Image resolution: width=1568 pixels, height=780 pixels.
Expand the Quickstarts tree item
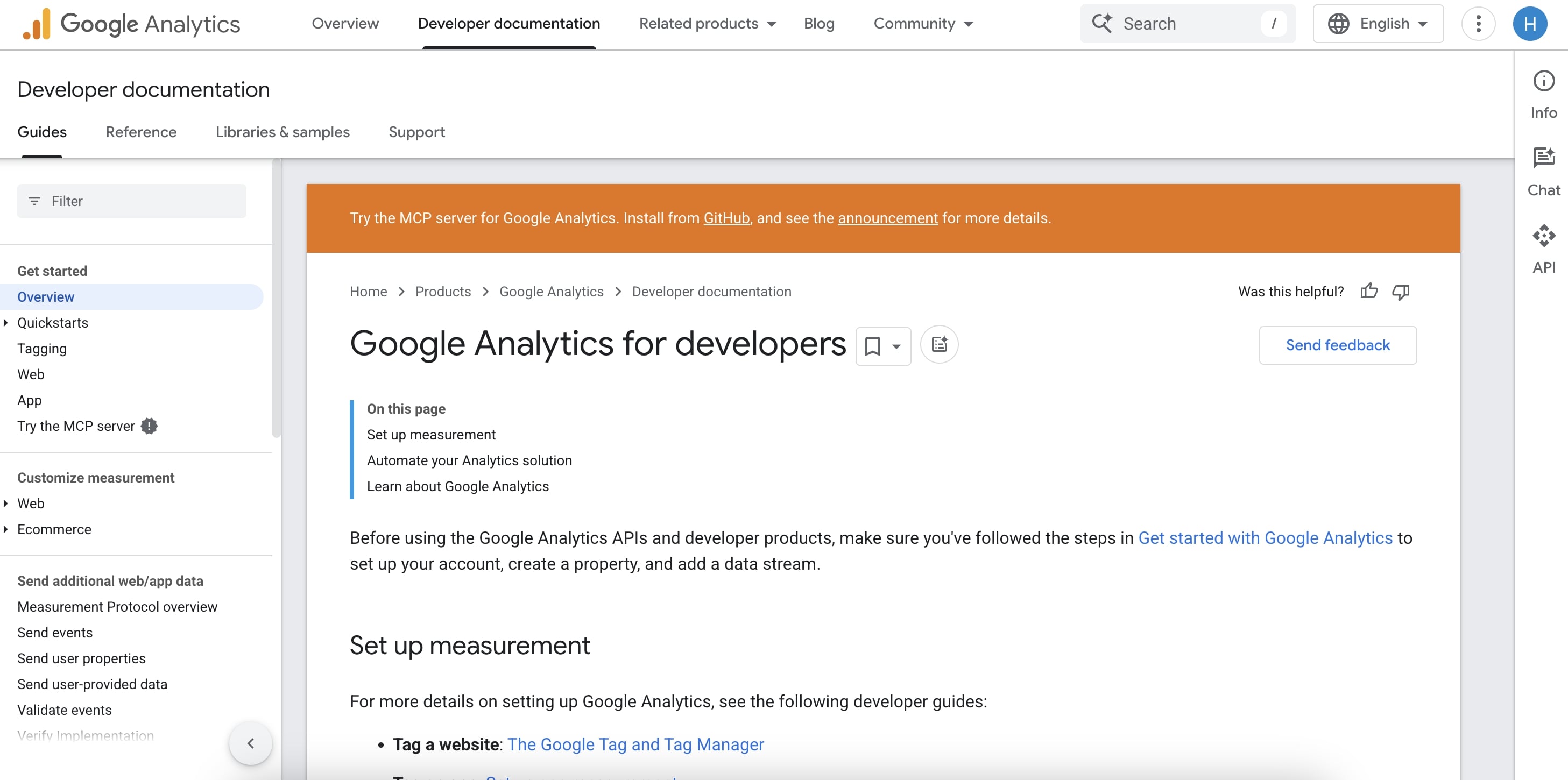coord(5,322)
